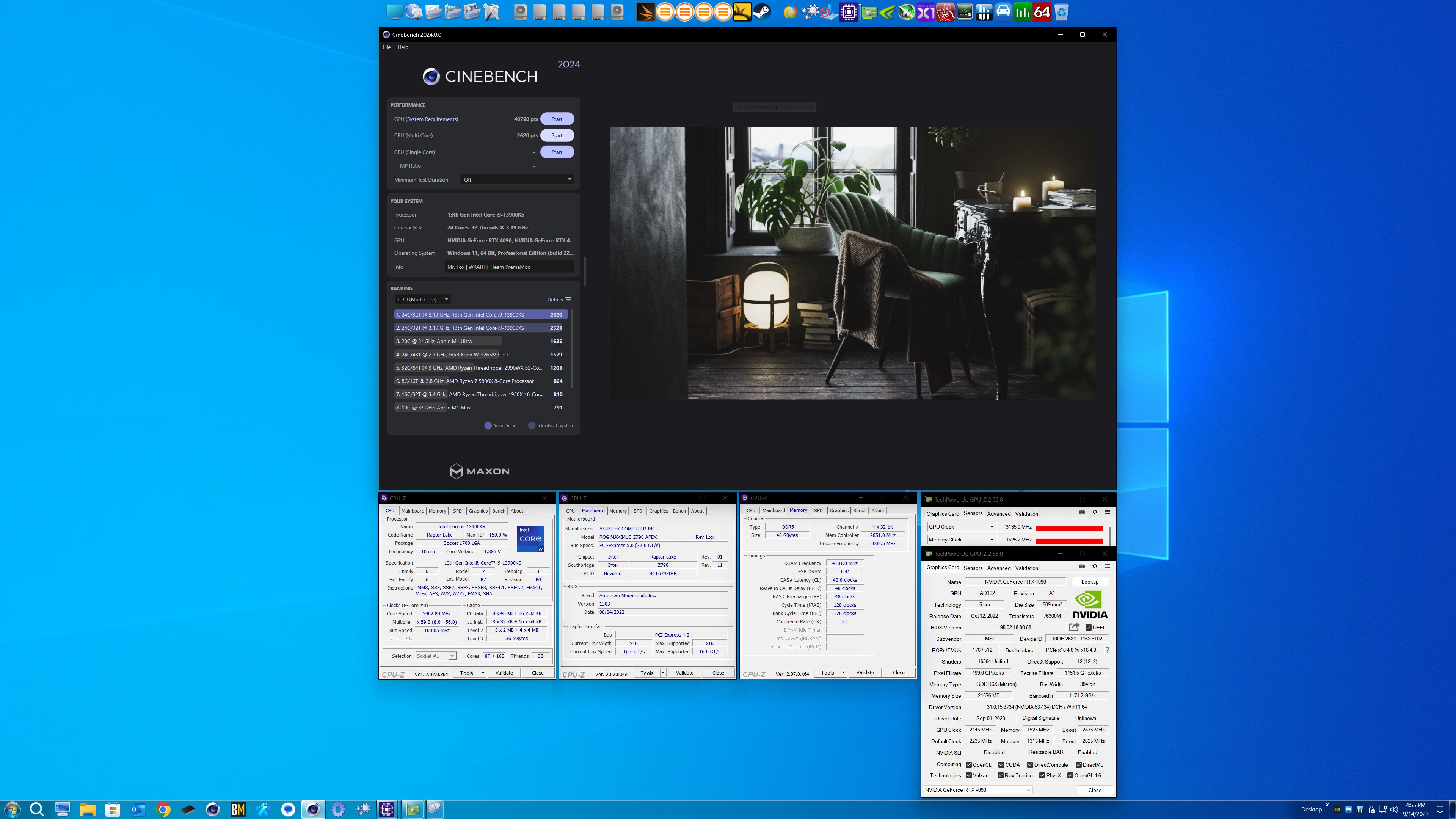The width and height of the screenshot is (1456, 819).
Task: Open File Explorer from the taskbar
Action: click(x=88, y=810)
